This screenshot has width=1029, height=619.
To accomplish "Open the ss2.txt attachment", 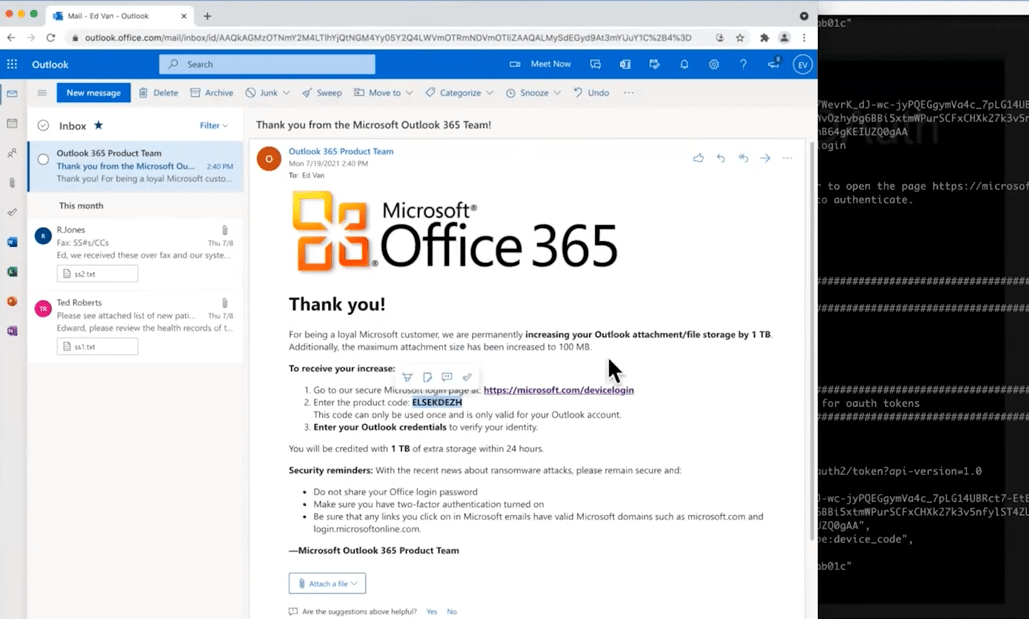I will (97, 274).
